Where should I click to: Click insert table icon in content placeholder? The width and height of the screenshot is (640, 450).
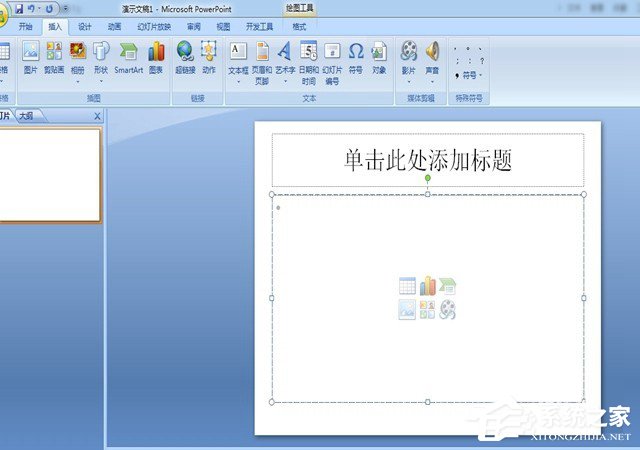click(x=407, y=286)
